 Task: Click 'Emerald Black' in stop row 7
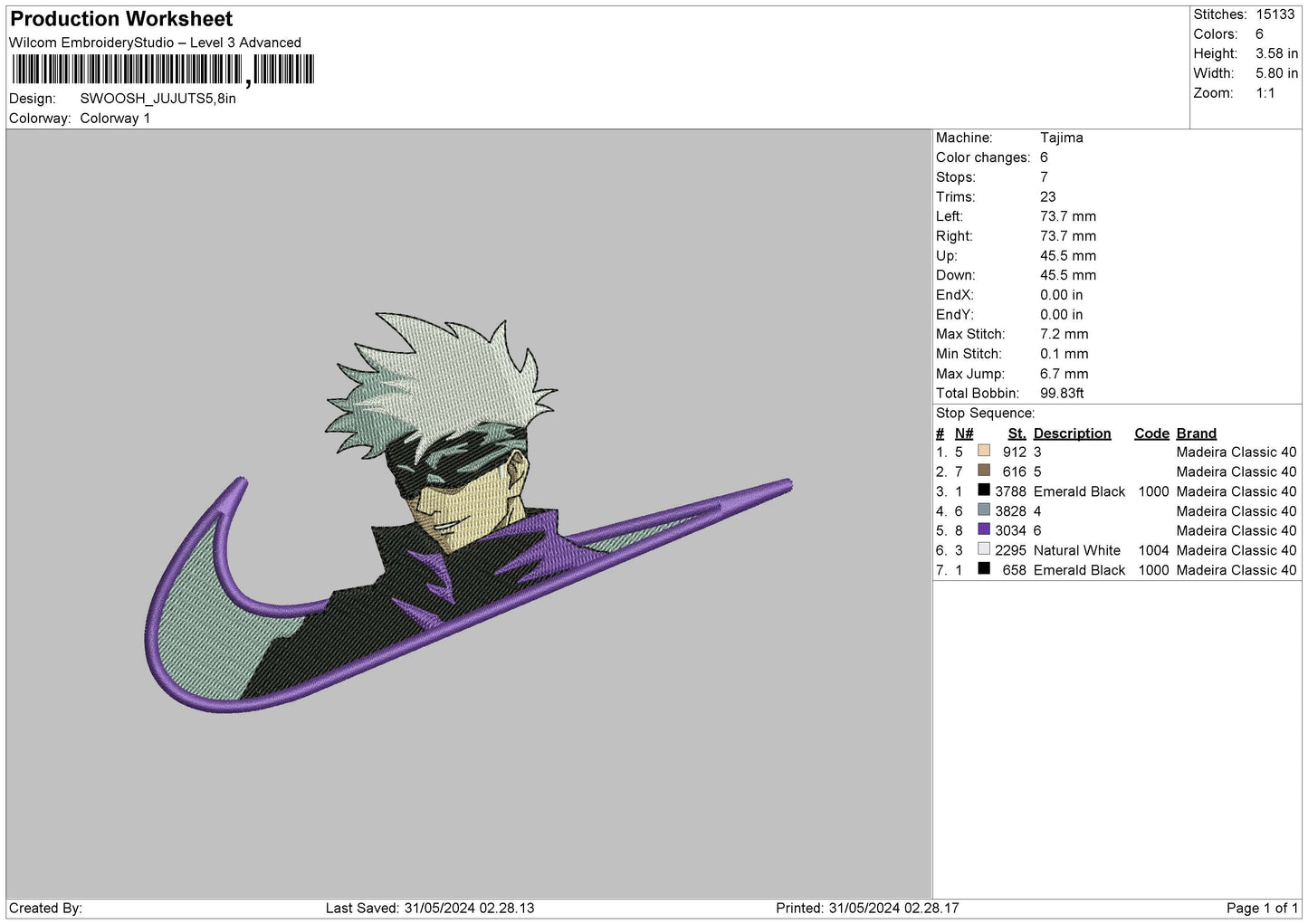click(1079, 570)
